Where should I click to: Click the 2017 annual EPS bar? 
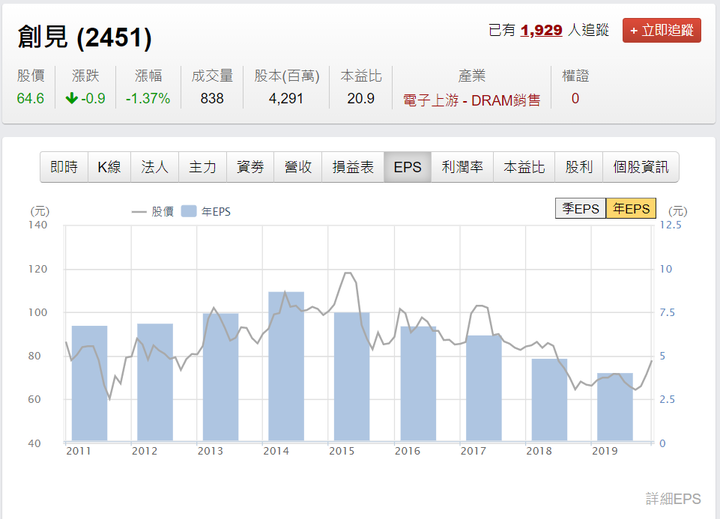[x=484, y=388]
